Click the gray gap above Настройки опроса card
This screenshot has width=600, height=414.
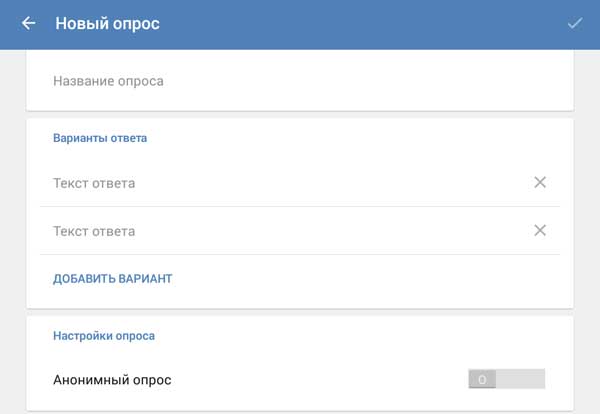coord(300,312)
